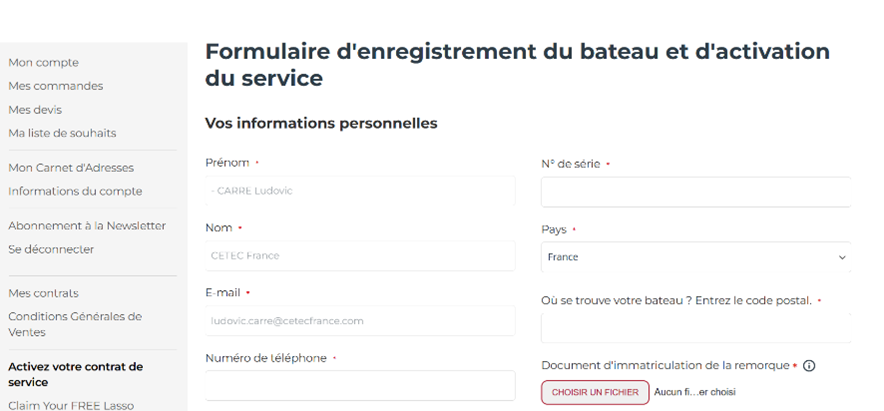Open Conditions Générales de Ventes

(x=75, y=324)
